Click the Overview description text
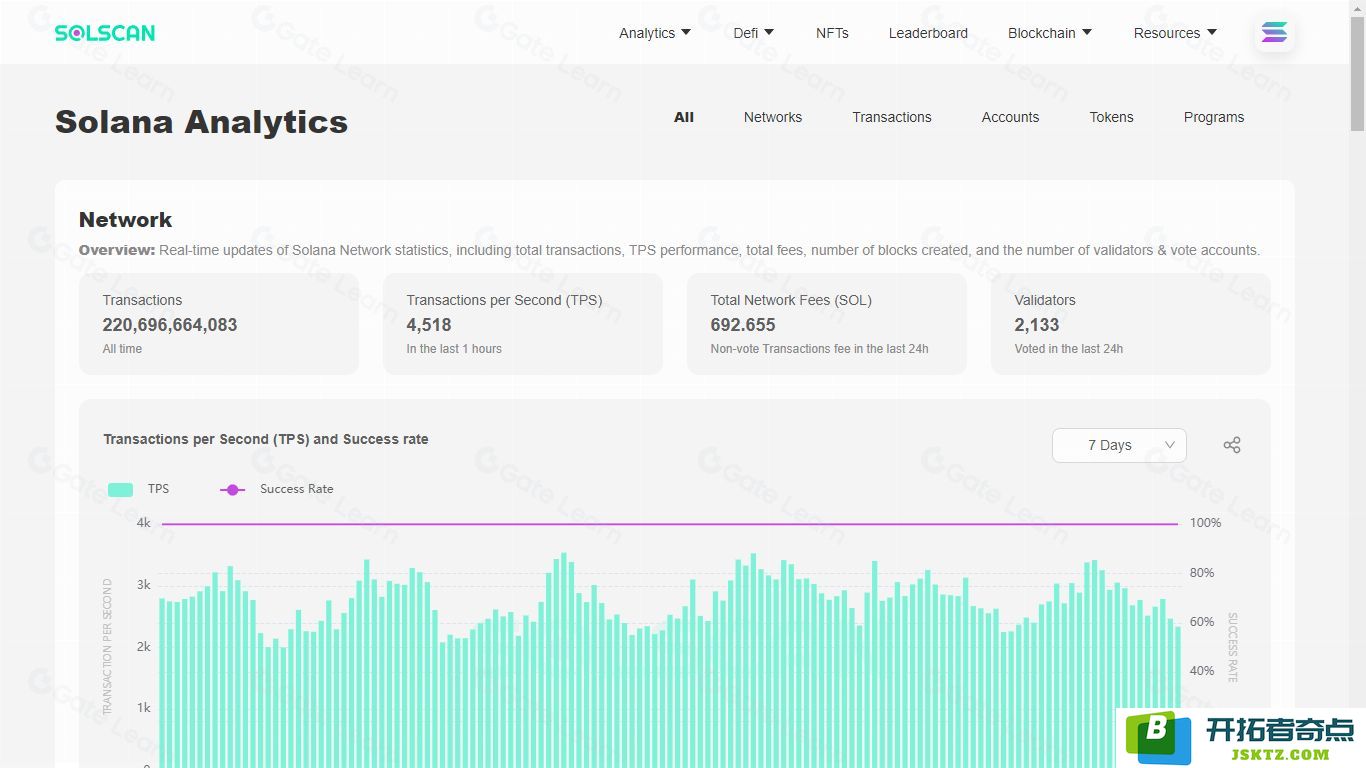This screenshot has width=1366, height=768. point(669,250)
